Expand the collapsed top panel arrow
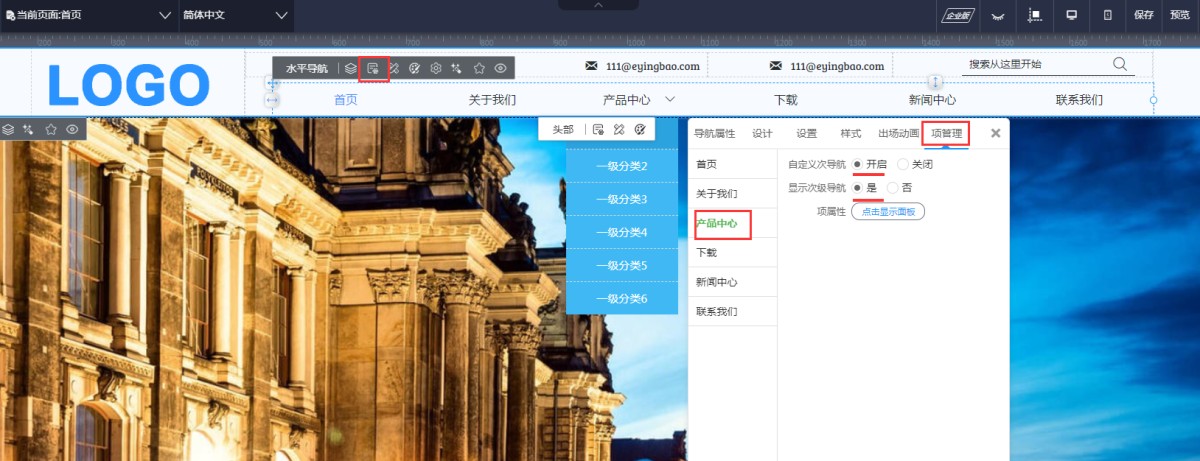 [x=599, y=5]
